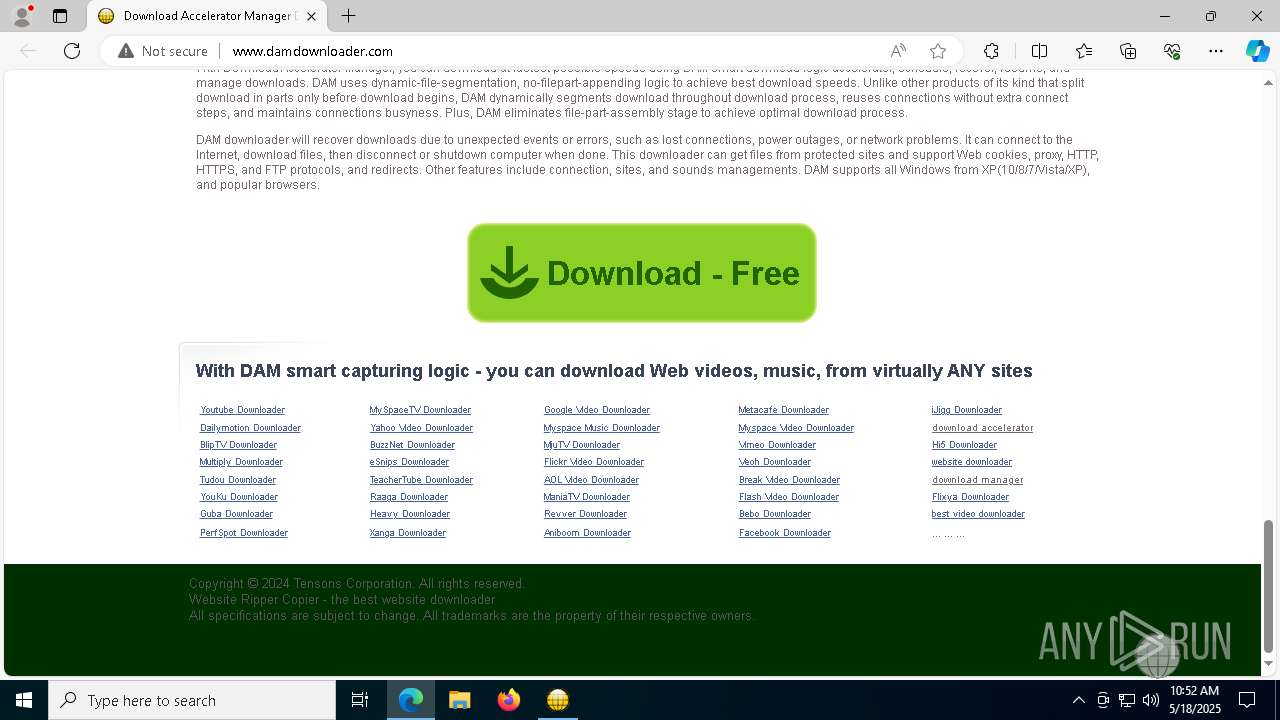Open the Aniboom Downloader link
The image size is (1280, 720).
pos(587,533)
